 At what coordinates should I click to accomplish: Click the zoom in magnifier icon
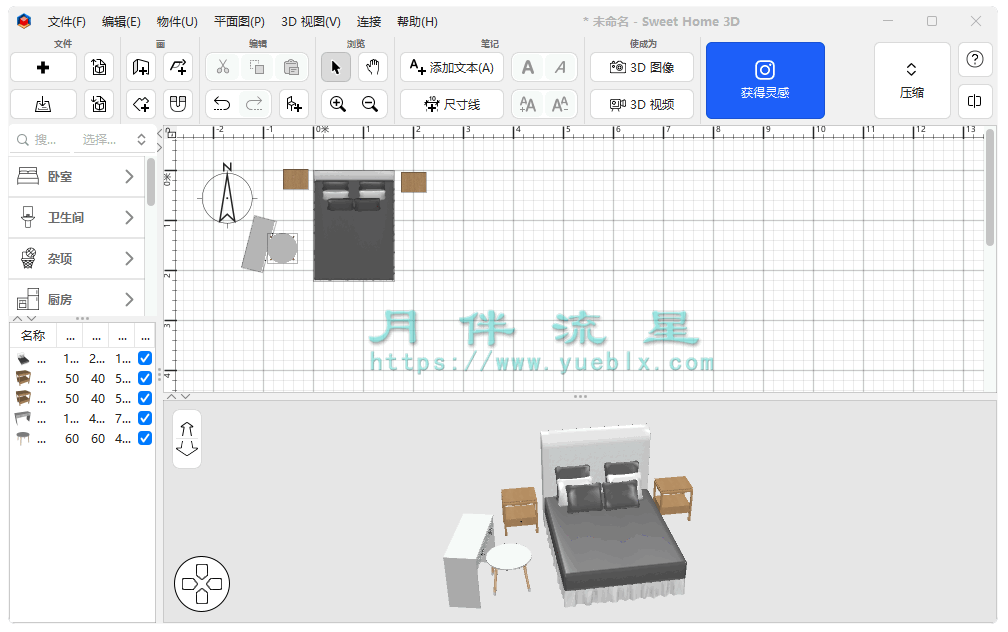(x=338, y=104)
